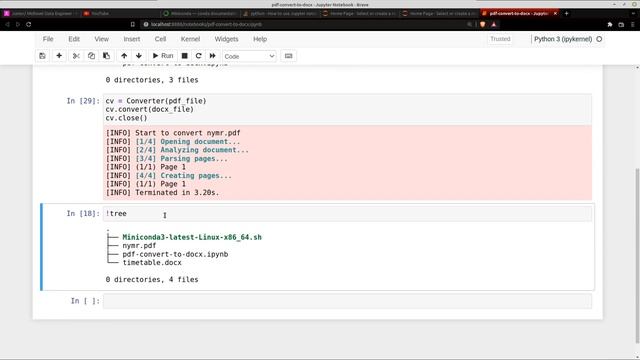Click the In [18] cell prompt
The image size is (640, 360).
click(x=83, y=213)
